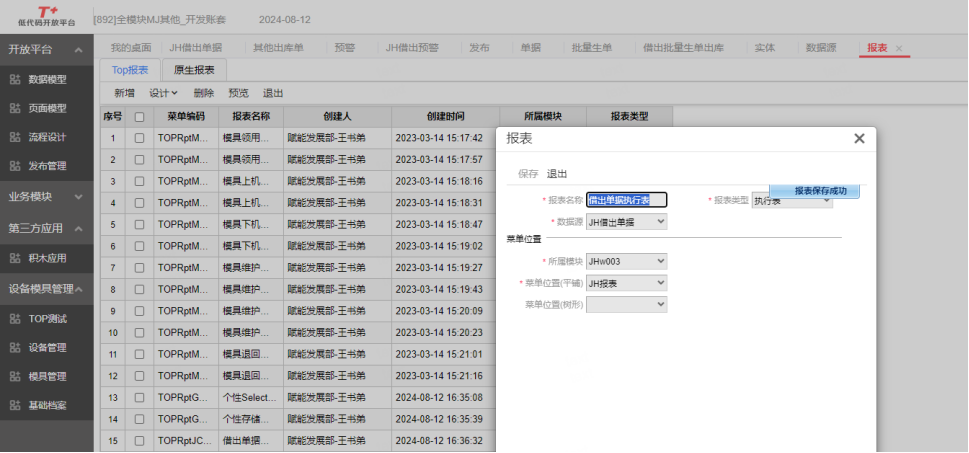Open the 菜单位置(平铺) dropdown showing JH报表

click(627, 283)
